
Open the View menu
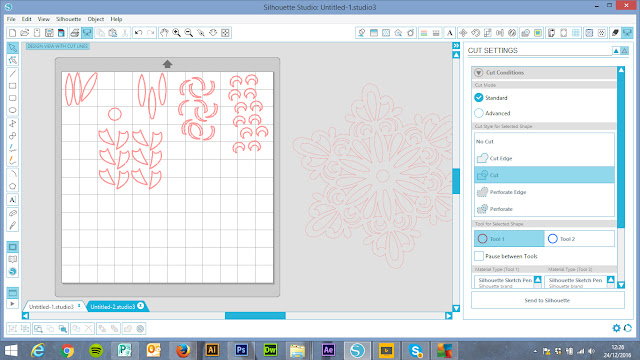click(x=44, y=19)
